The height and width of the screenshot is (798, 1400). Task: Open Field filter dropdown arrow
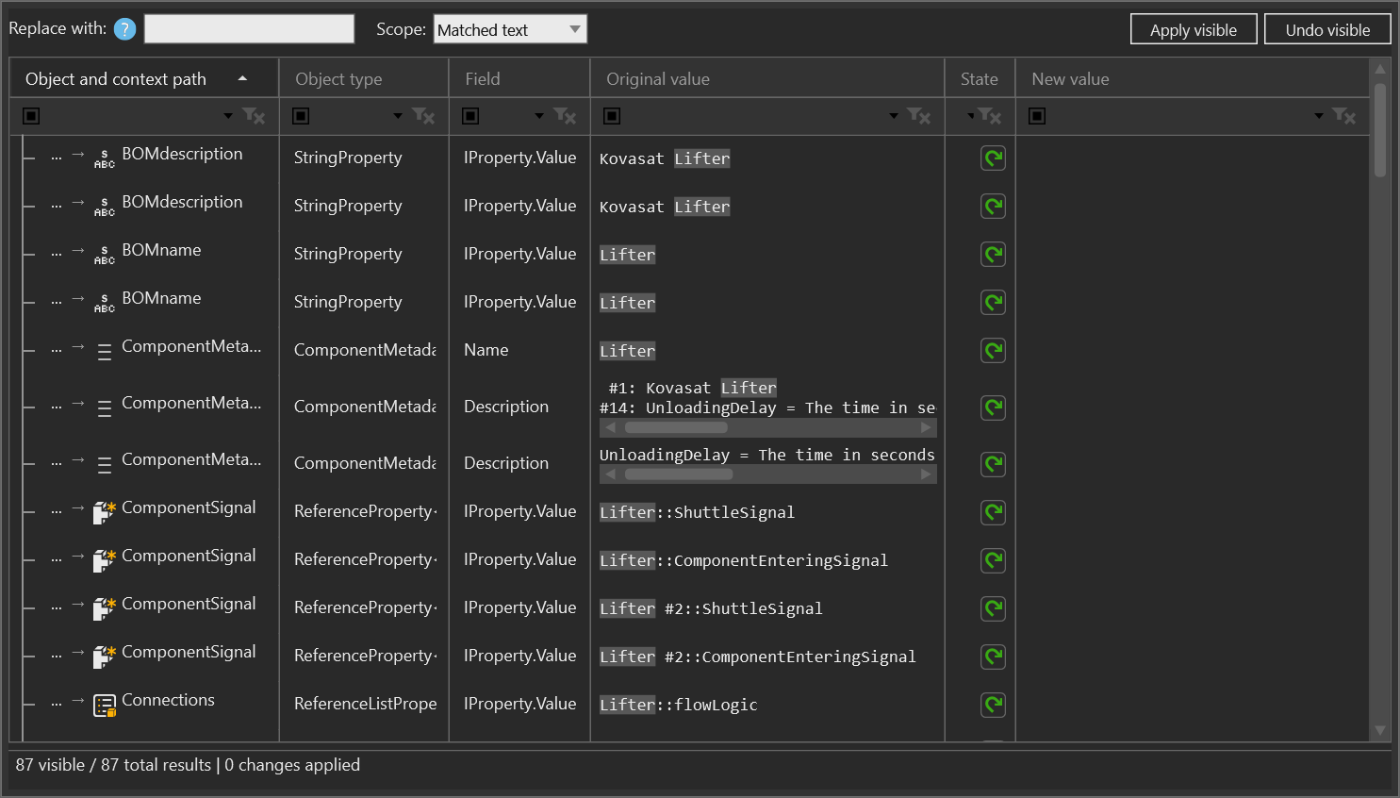pos(539,117)
